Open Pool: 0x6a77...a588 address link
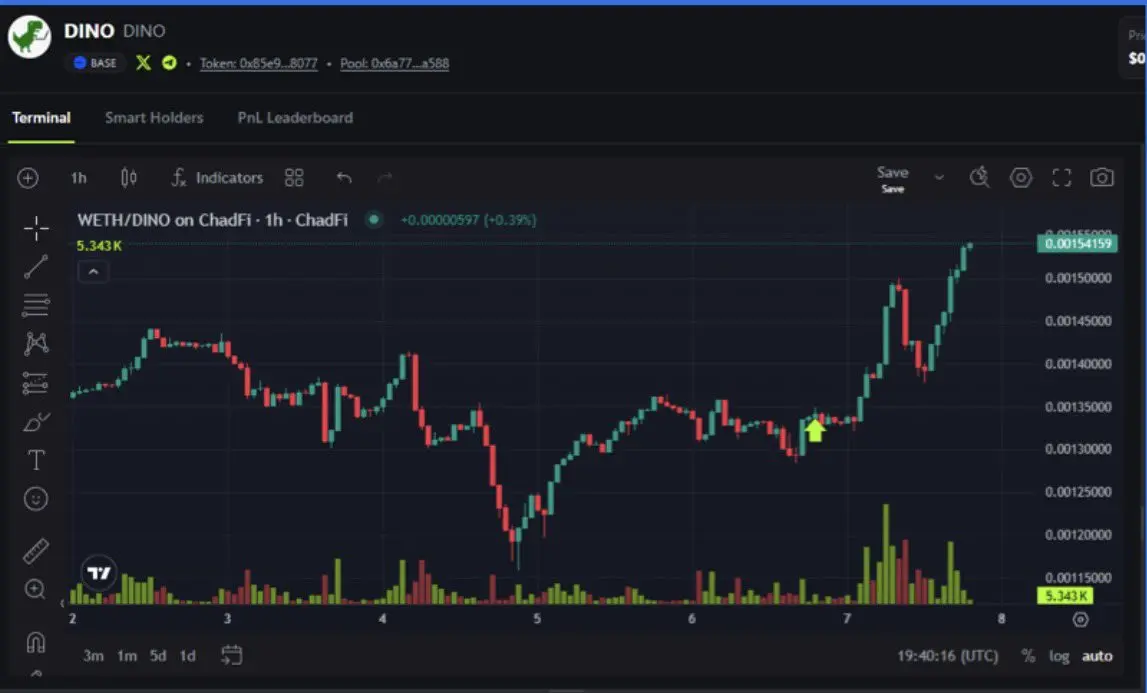 (x=394, y=63)
